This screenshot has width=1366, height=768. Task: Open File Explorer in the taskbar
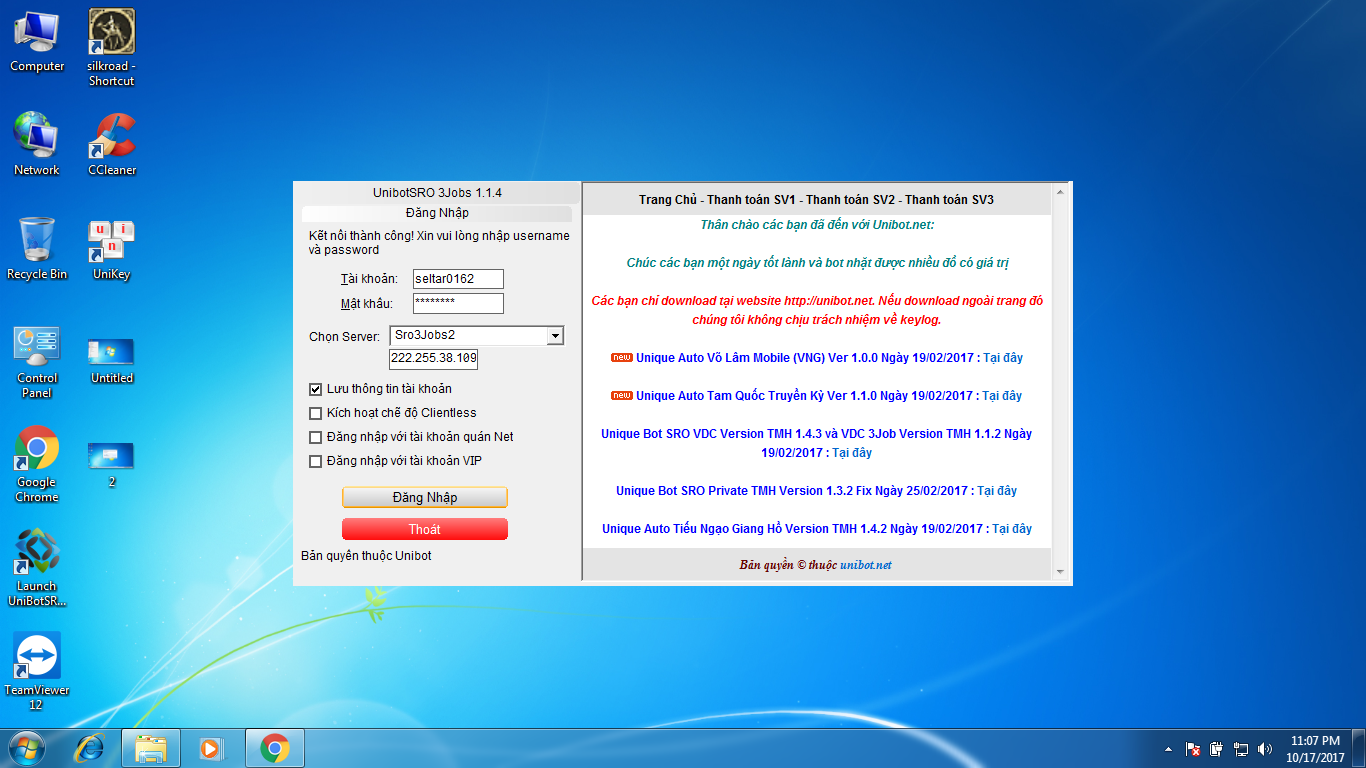pos(151,747)
